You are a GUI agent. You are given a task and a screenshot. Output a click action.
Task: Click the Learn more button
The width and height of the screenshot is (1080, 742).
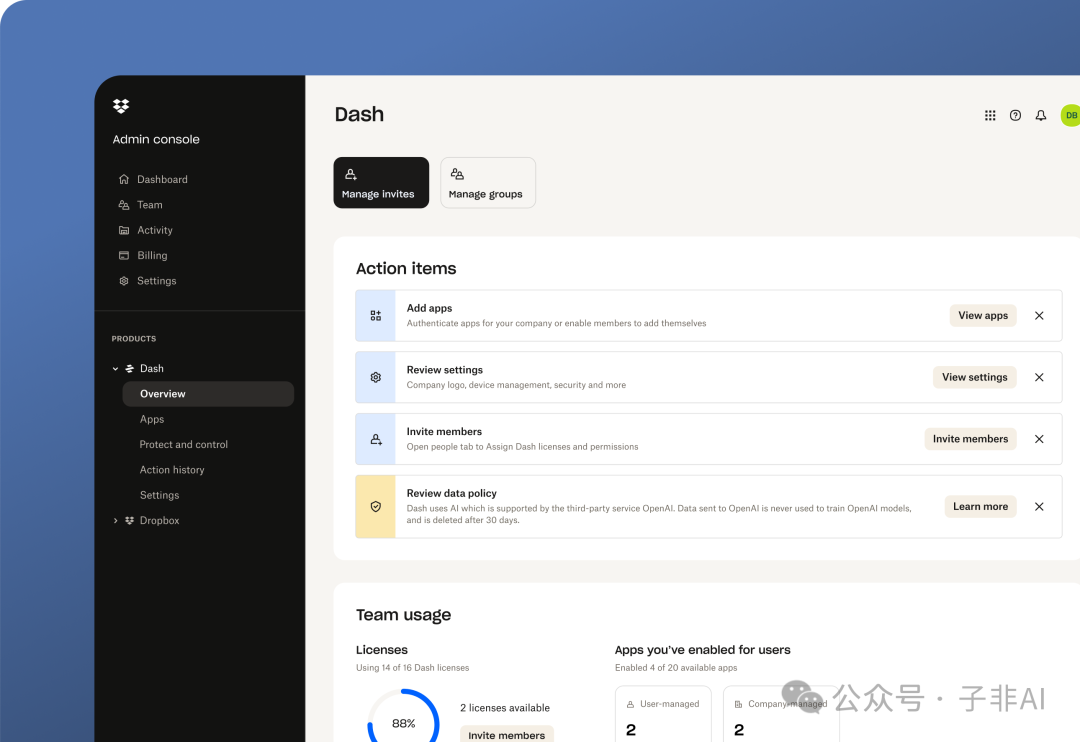click(x=980, y=506)
